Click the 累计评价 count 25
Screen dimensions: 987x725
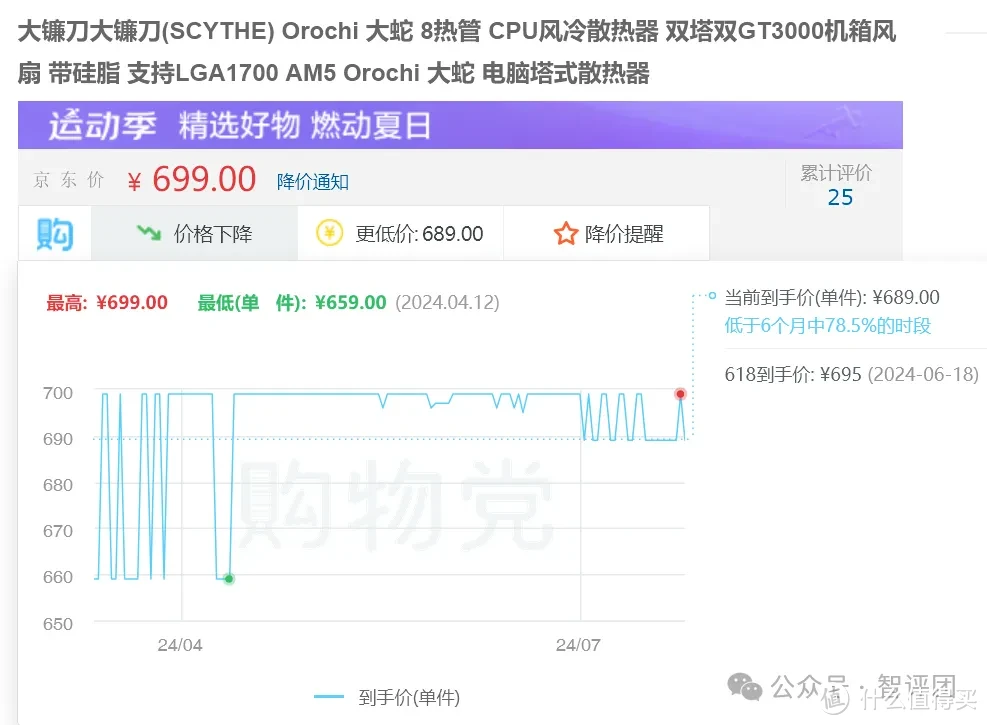coord(840,197)
